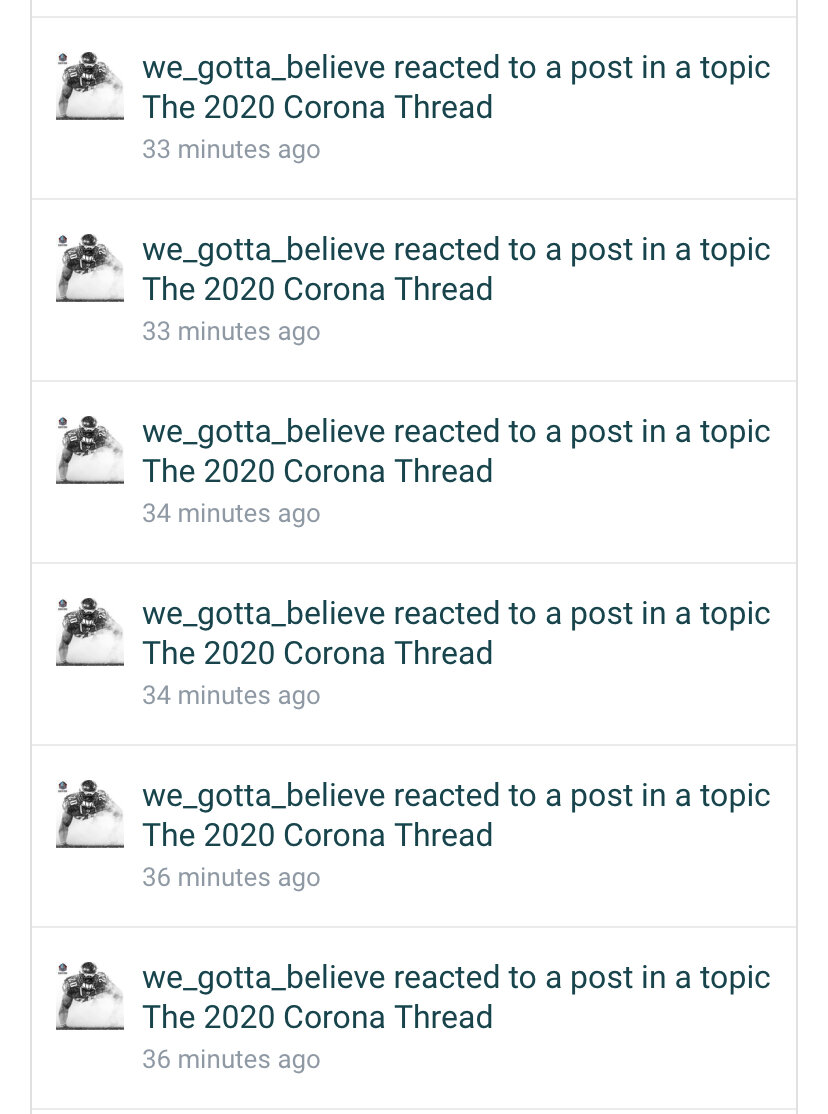
Task: Click the we_gotta_believe username in the bottom entry
Action: (263, 978)
